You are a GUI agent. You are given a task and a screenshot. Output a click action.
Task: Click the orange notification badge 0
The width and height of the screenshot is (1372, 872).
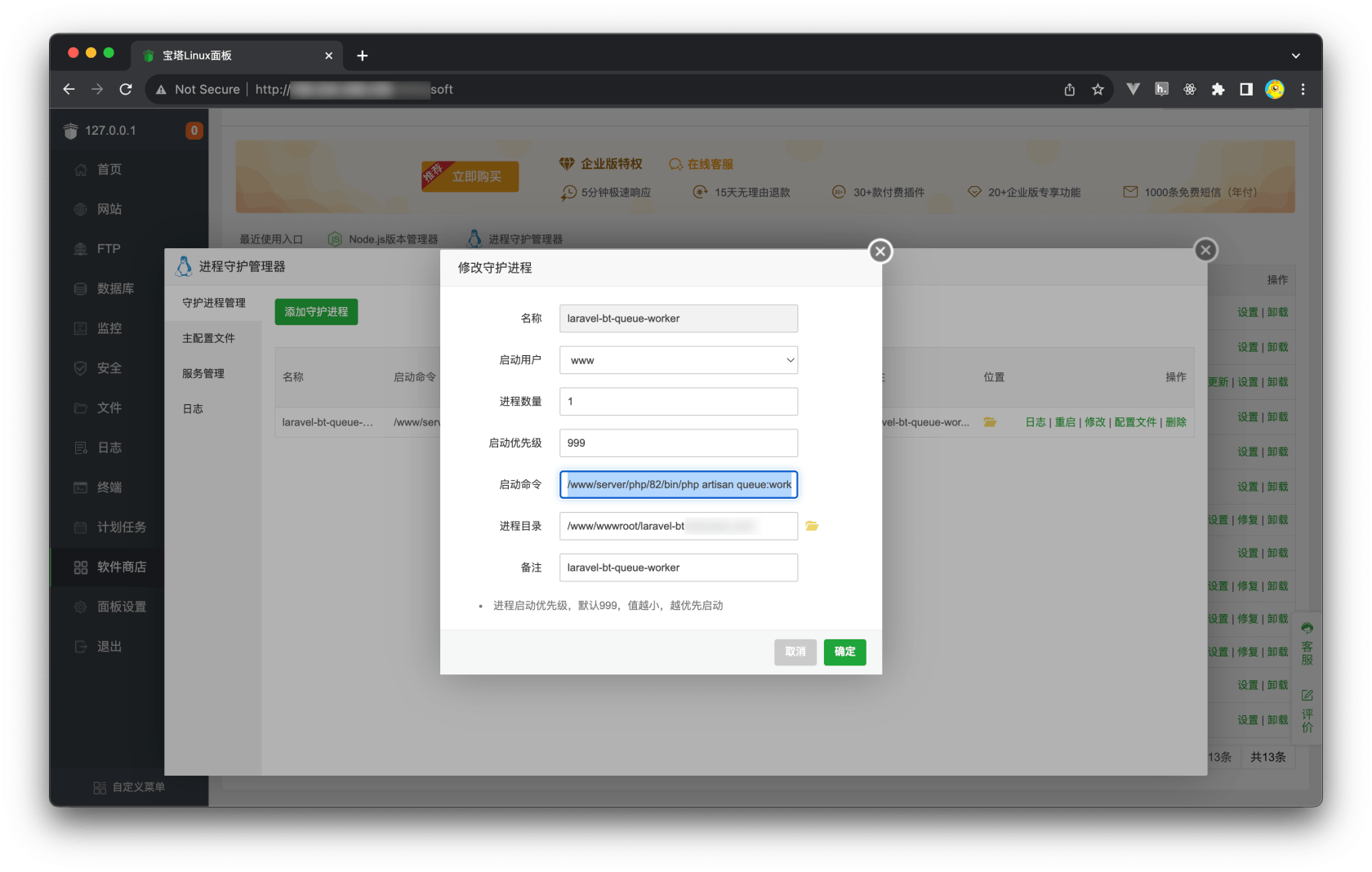point(194,131)
